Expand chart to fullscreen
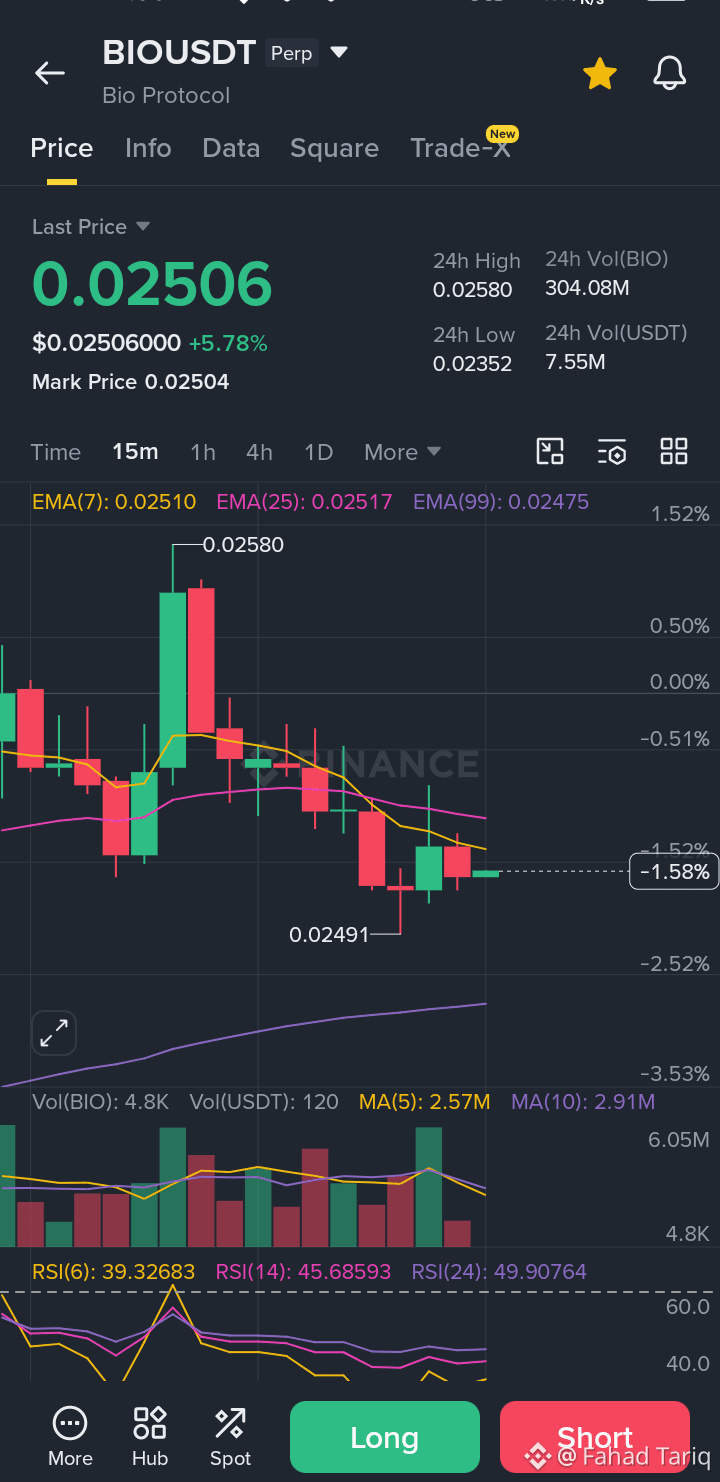 54,1033
